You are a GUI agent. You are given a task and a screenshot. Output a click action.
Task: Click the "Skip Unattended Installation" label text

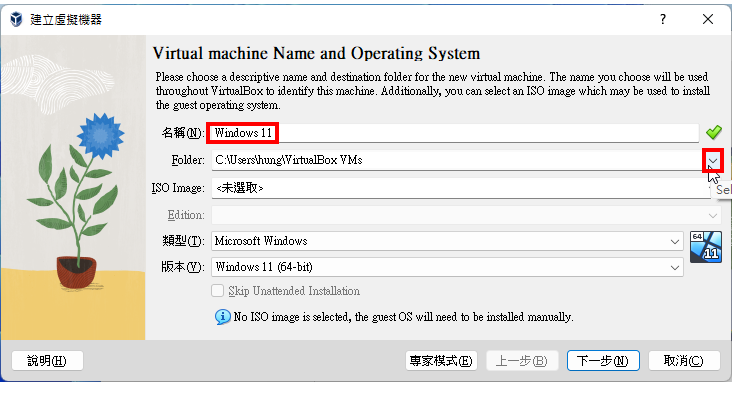[294, 291]
